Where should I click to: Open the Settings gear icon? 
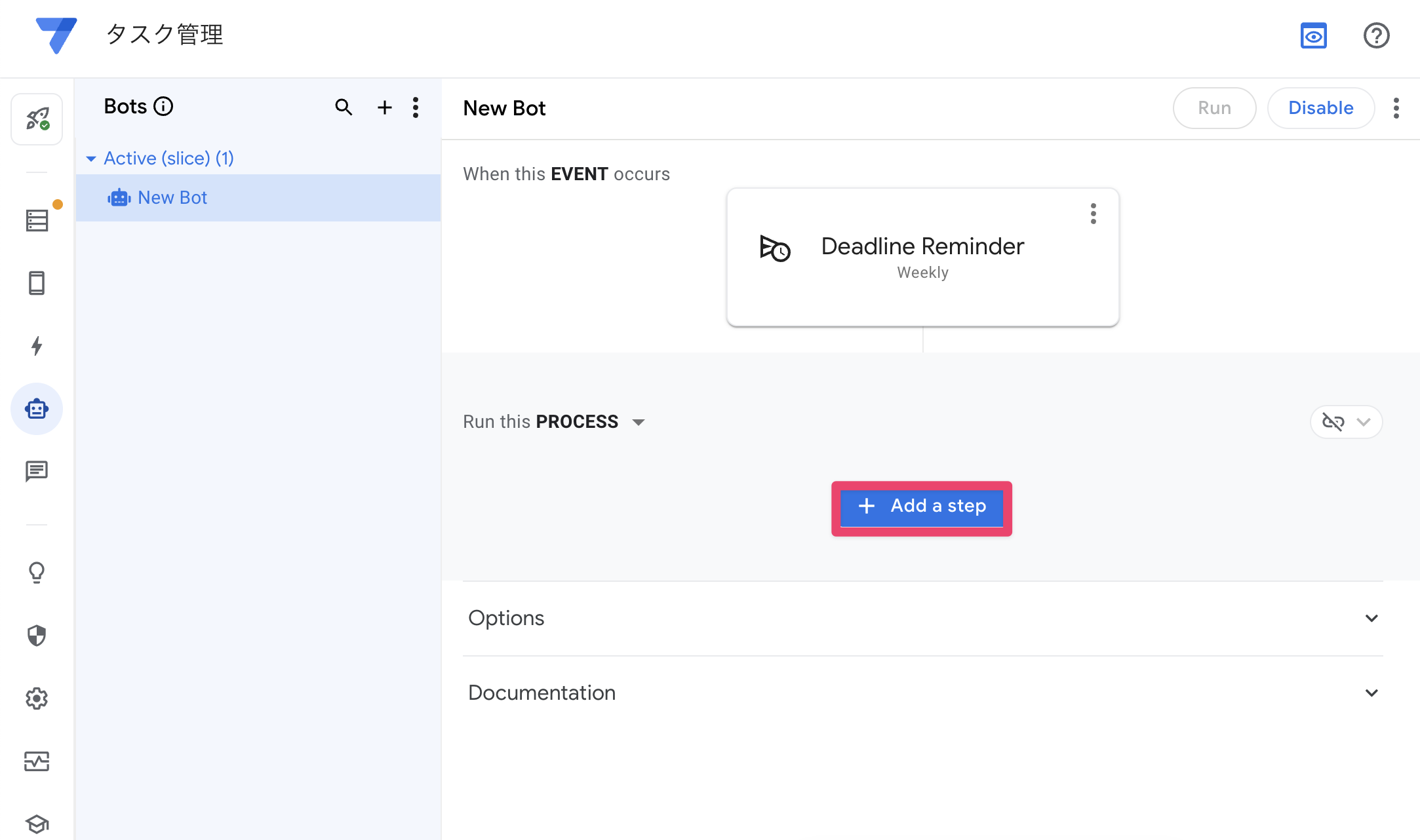click(37, 698)
